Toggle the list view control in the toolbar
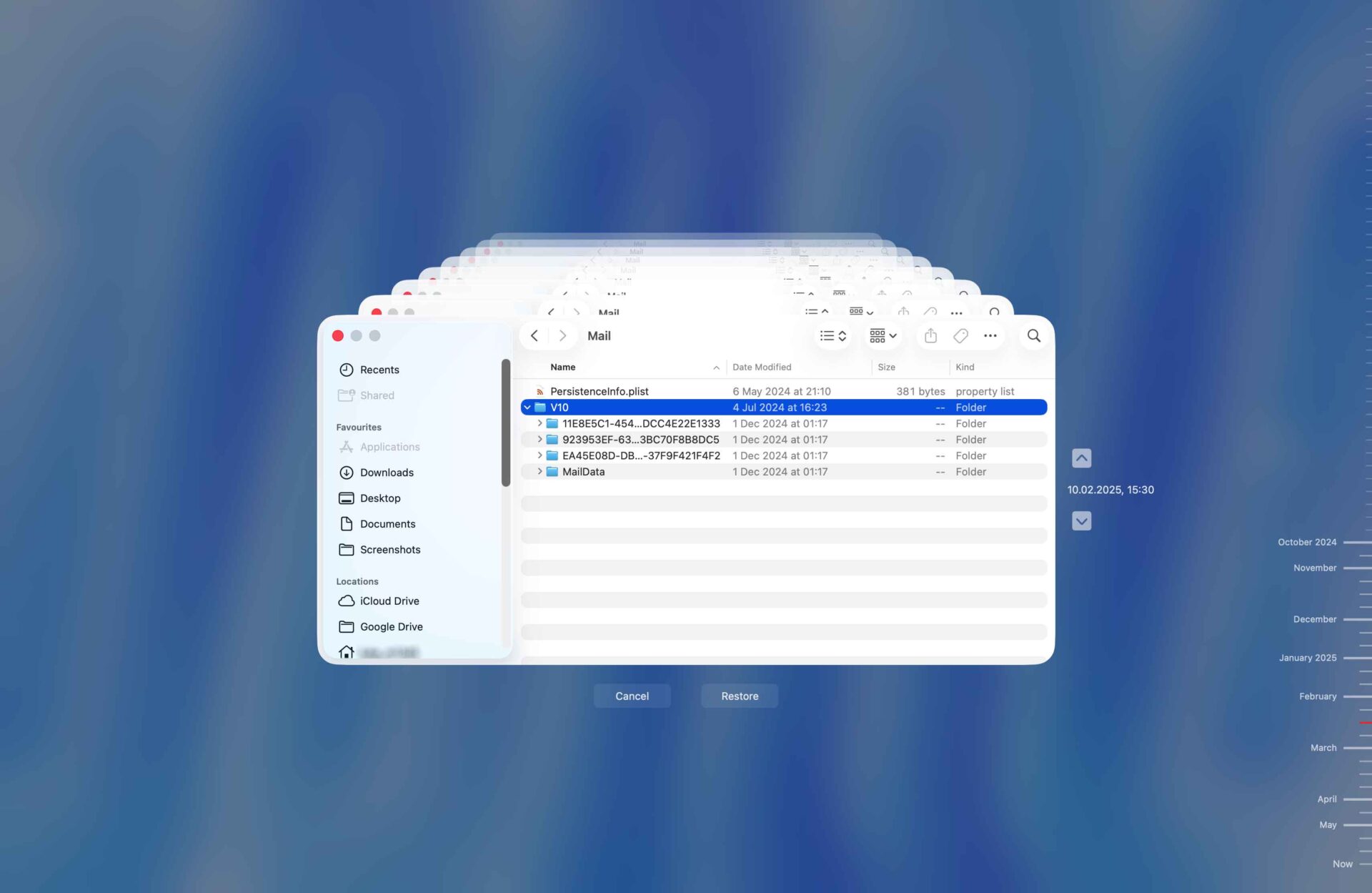This screenshot has height=893, width=1372. click(833, 335)
